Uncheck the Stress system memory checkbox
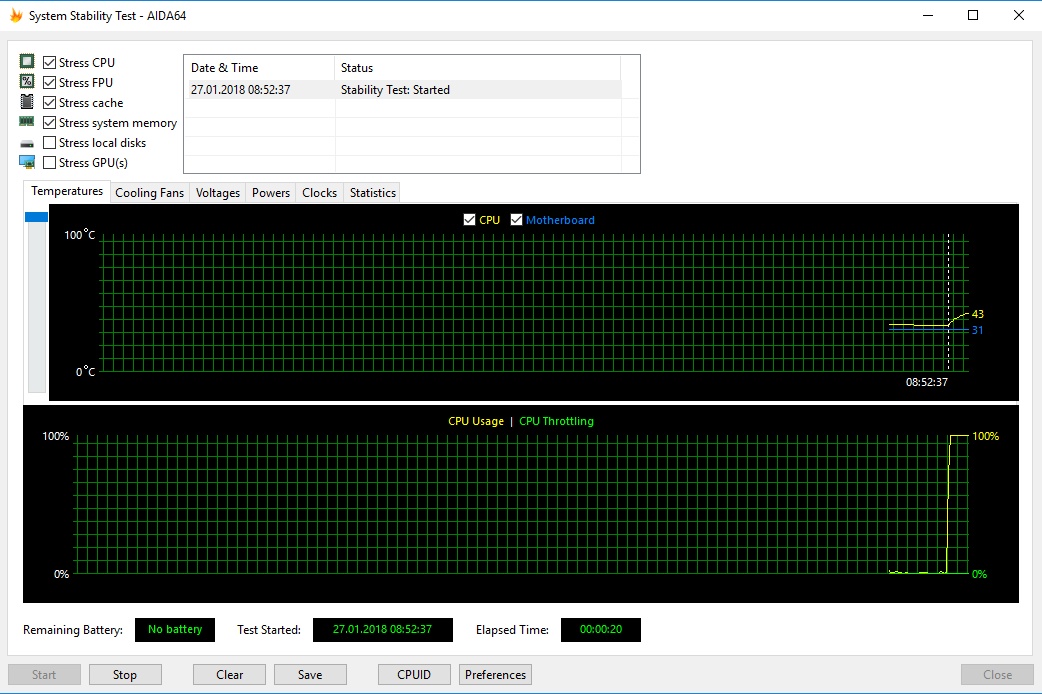 pyautogui.click(x=49, y=122)
